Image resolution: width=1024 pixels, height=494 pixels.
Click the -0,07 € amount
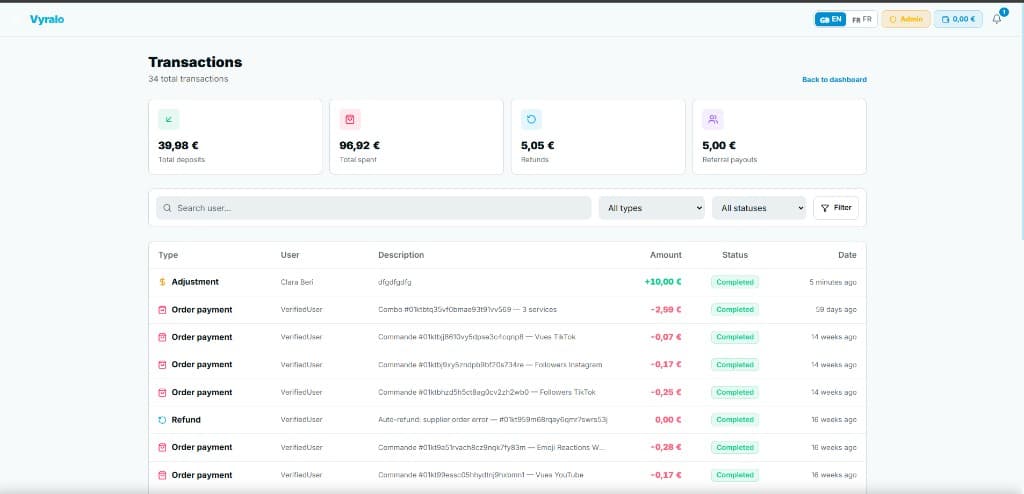click(666, 337)
